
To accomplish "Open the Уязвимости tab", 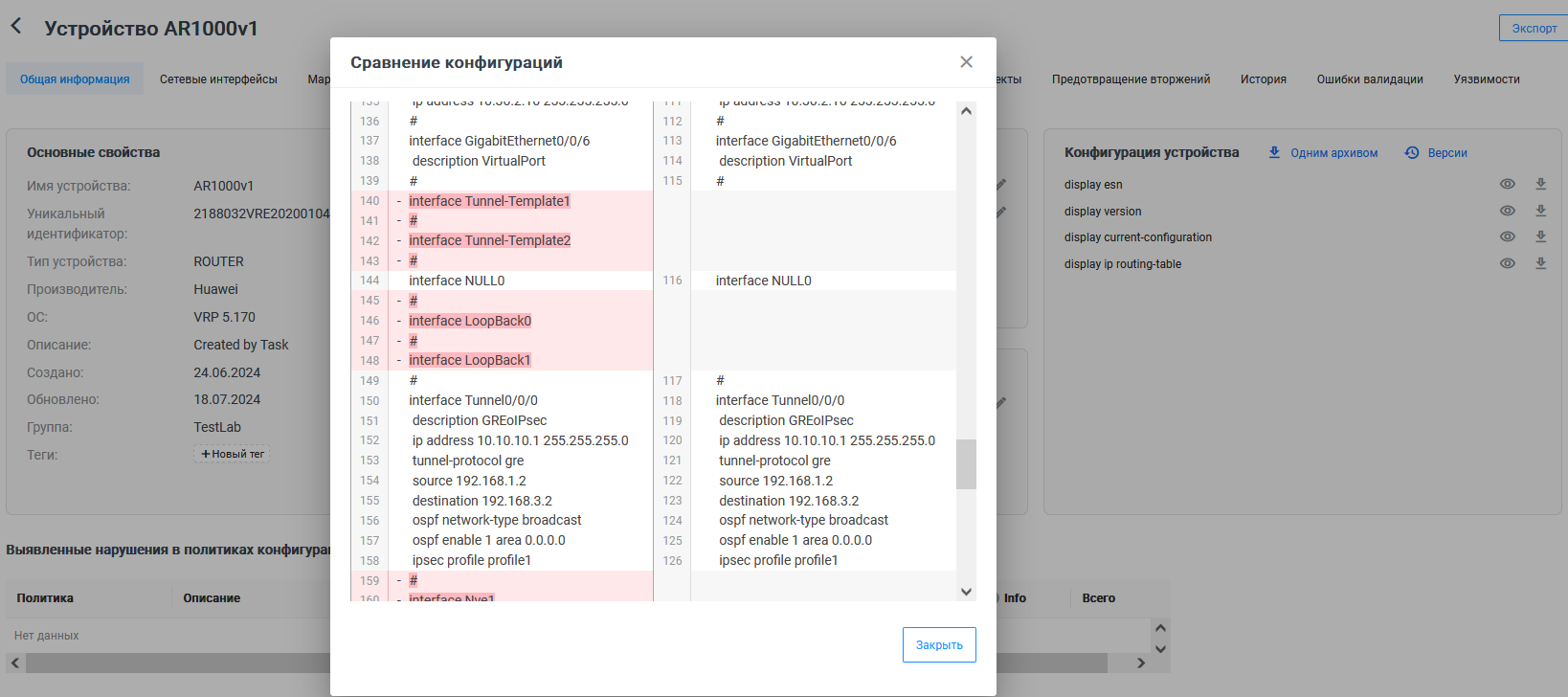I will point(1486,79).
